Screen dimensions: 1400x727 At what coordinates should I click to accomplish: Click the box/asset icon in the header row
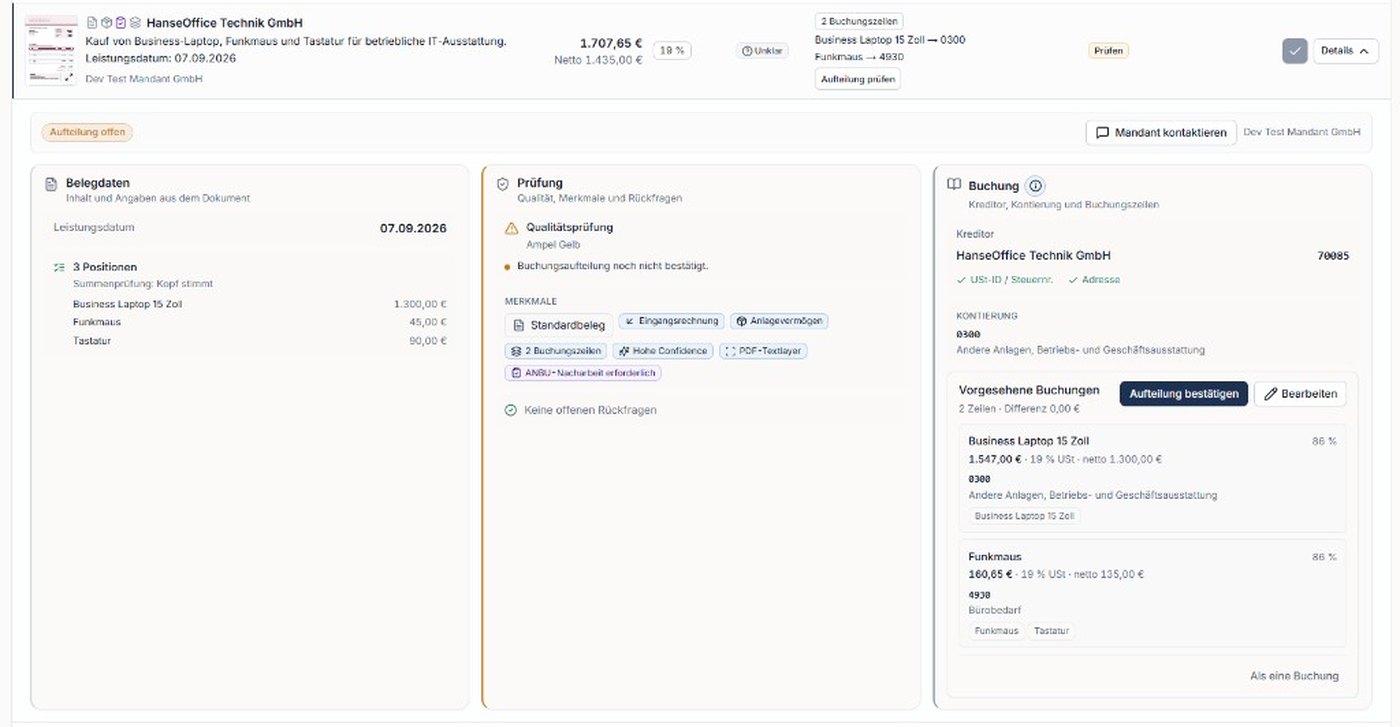(x=106, y=22)
